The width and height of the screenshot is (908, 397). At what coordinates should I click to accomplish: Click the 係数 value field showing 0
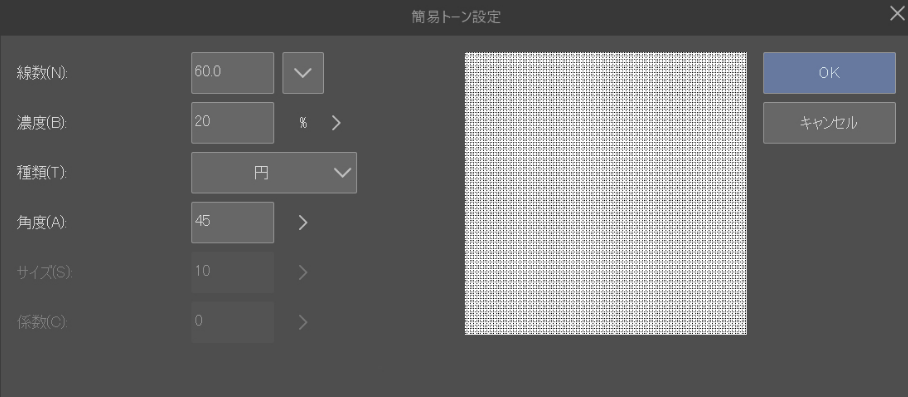tap(232, 322)
